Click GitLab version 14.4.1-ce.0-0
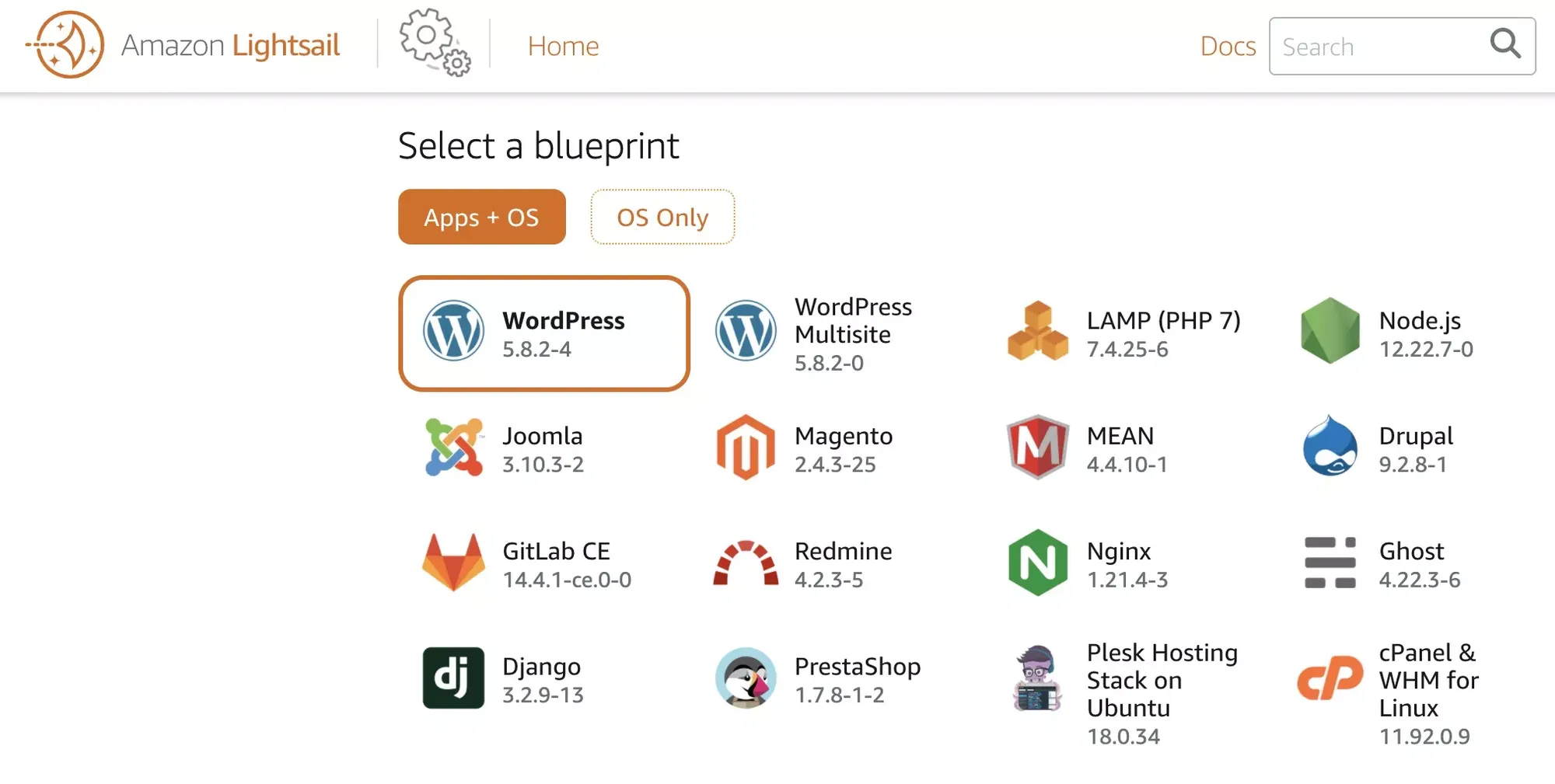Screen dimensions: 1555x784 [567, 580]
